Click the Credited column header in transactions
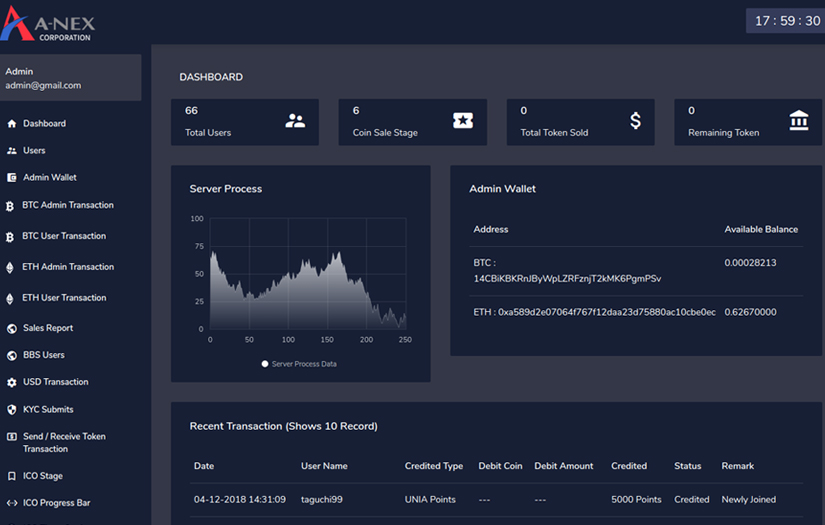Image resolution: width=825 pixels, height=525 pixels. [629, 466]
